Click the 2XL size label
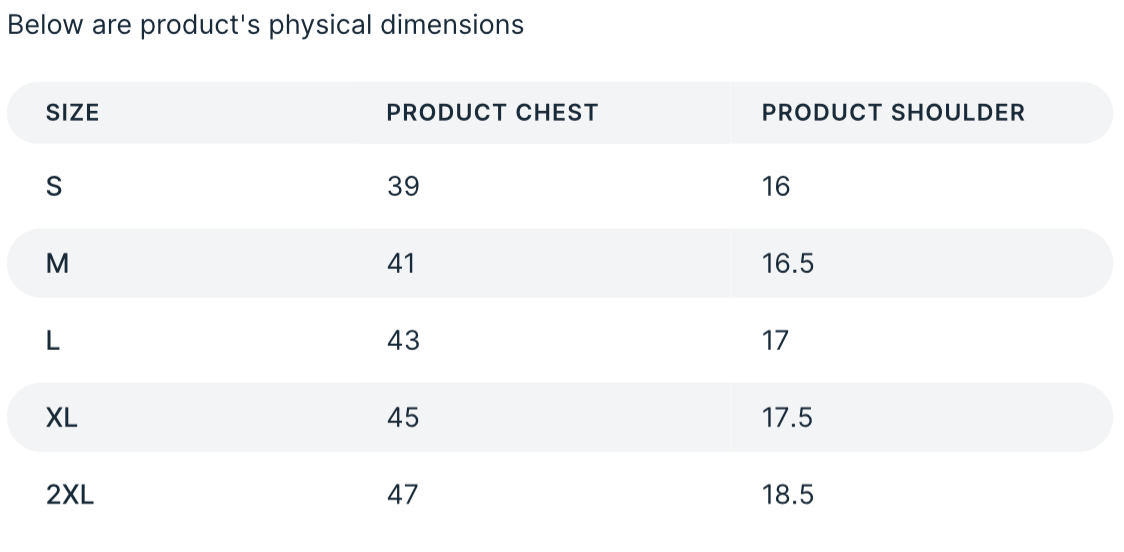This screenshot has height=552, width=1124. pos(70,495)
